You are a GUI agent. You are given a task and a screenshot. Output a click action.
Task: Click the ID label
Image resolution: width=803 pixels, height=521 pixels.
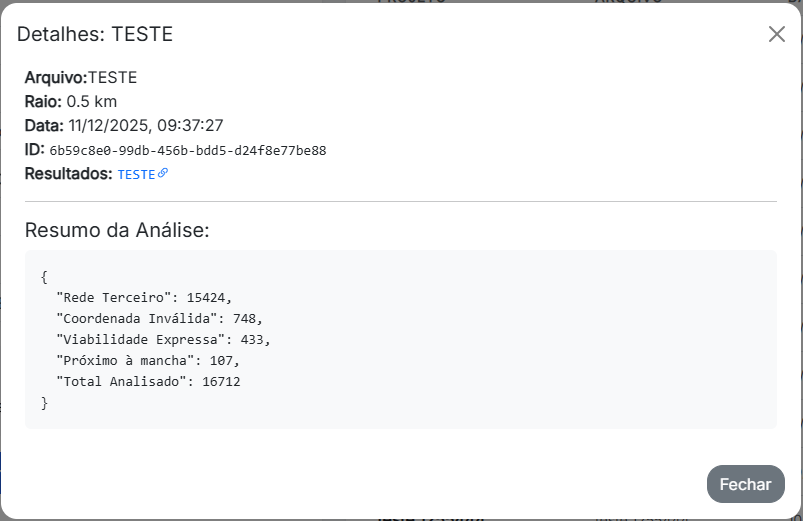(34, 150)
